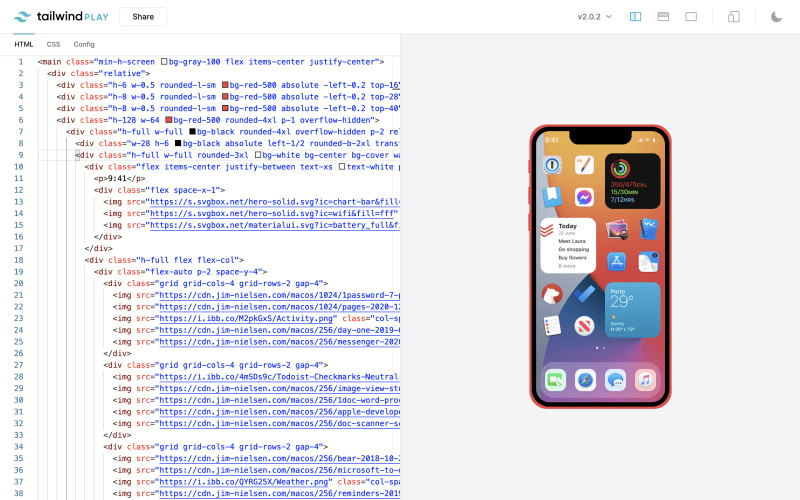Image resolution: width=800 pixels, height=500 pixels.
Task: Open the Weather.png URL on line 37
Action: tap(243, 482)
